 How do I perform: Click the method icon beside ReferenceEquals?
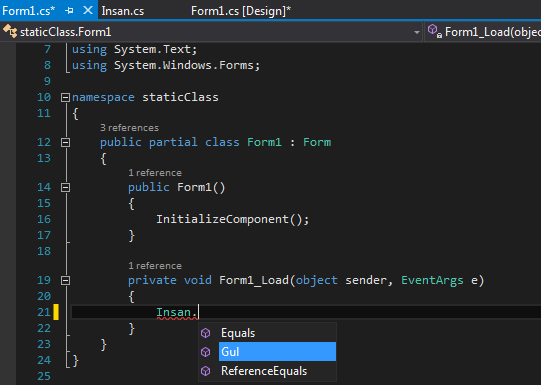coord(206,371)
